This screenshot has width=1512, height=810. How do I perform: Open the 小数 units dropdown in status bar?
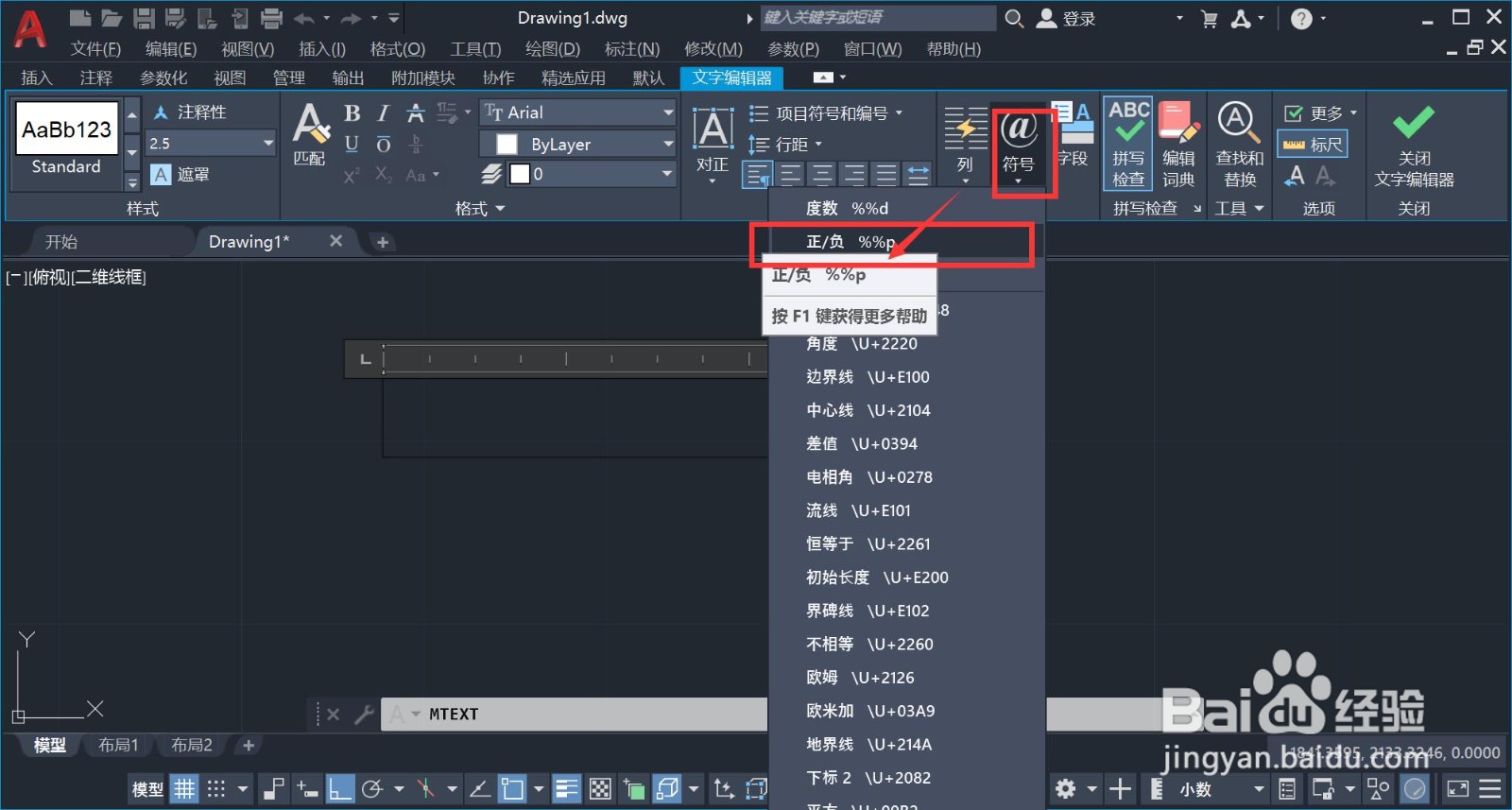coord(1220,788)
